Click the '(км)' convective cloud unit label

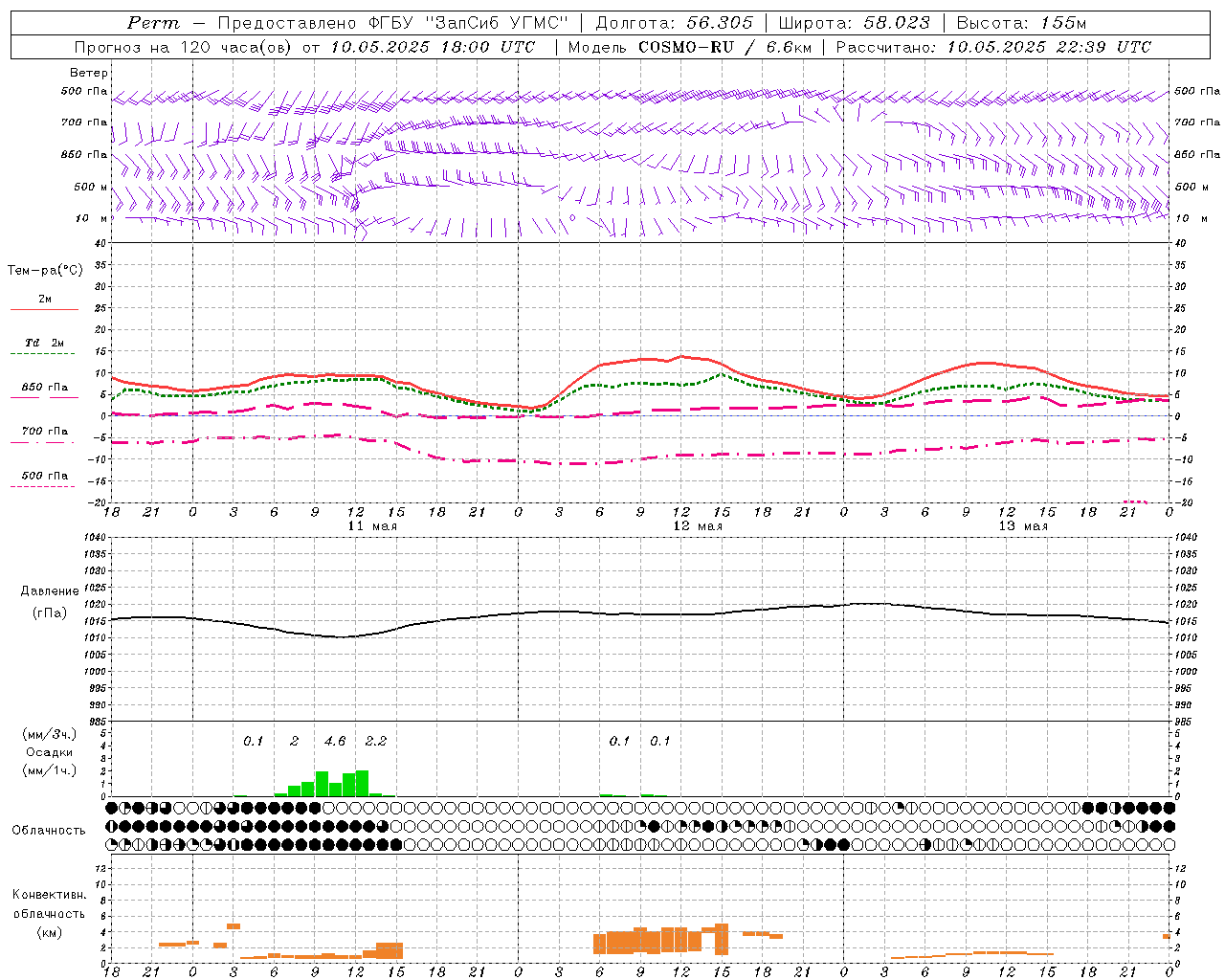pyautogui.click(x=50, y=932)
